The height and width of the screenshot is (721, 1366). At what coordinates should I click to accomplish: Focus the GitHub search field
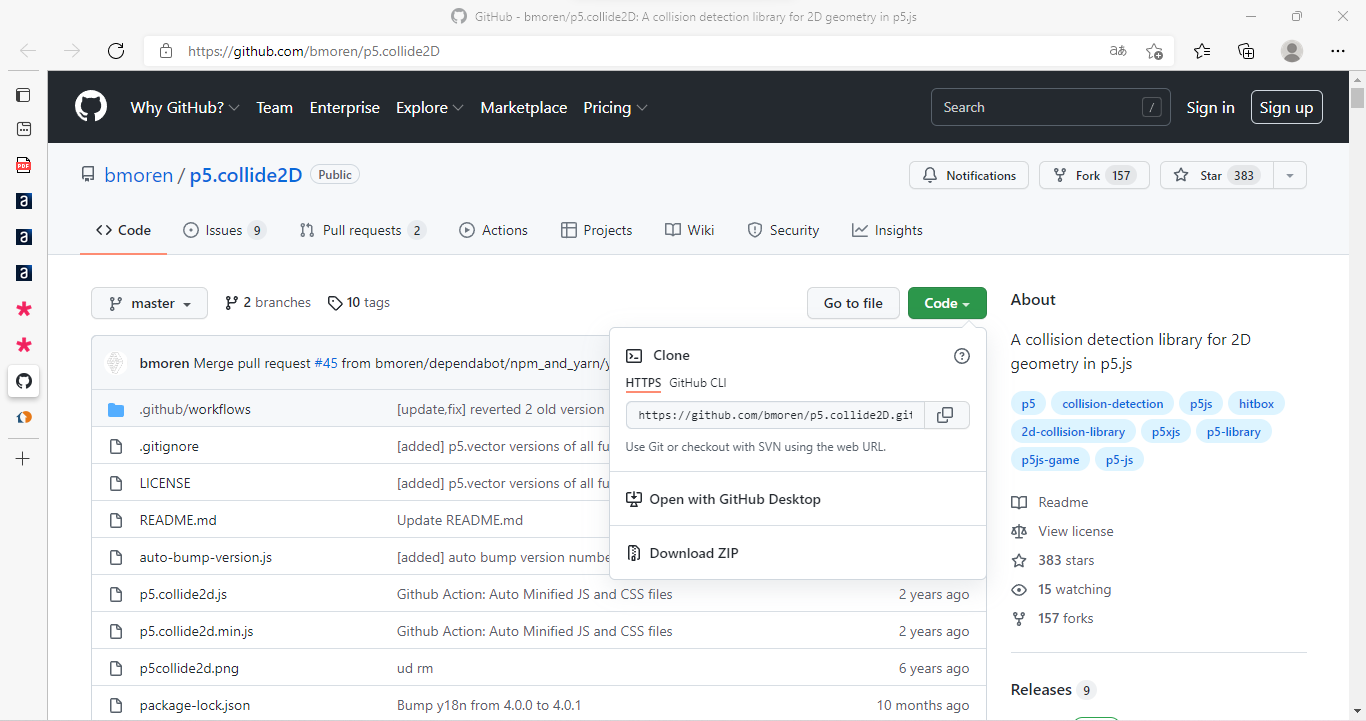[1051, 107]
